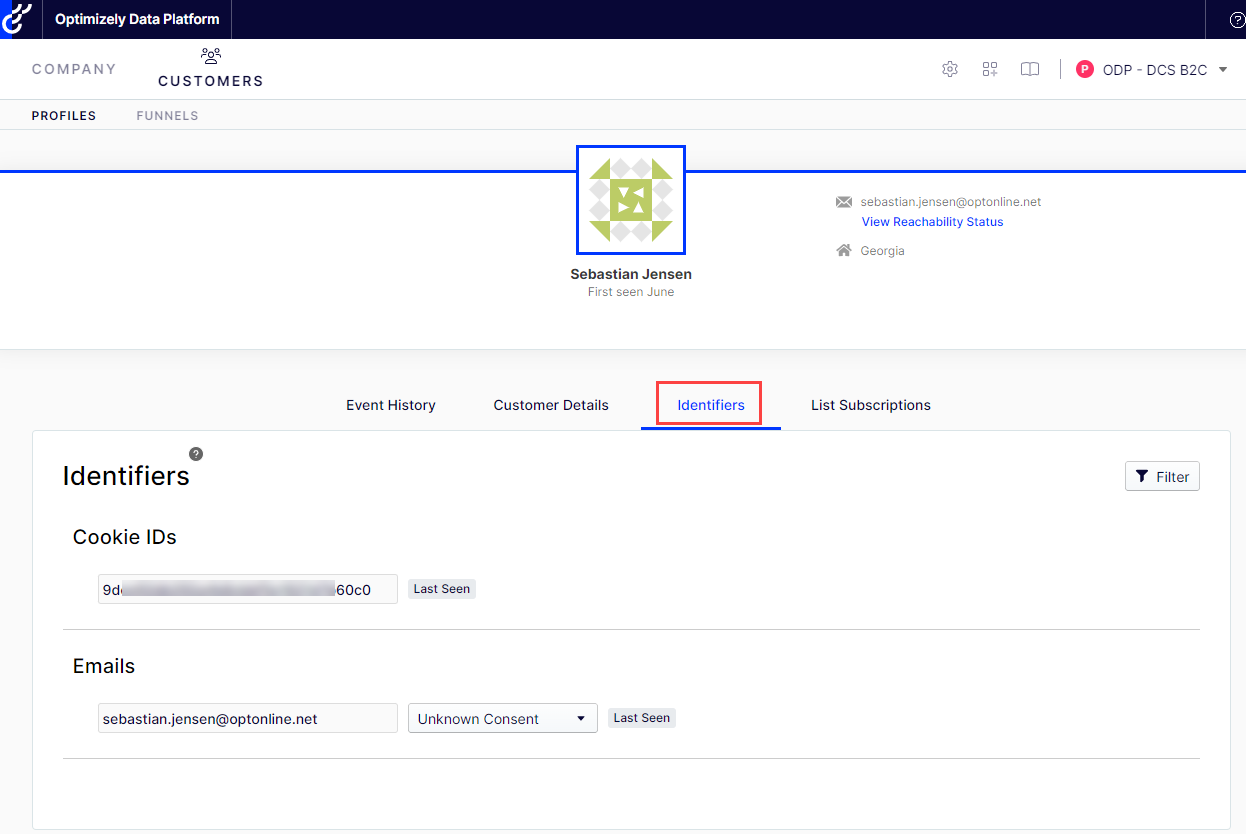Image resolution: width=1246 pixels, height=834 pixels.
Task: Click the Filter button
Action: tap(1162, 477)
